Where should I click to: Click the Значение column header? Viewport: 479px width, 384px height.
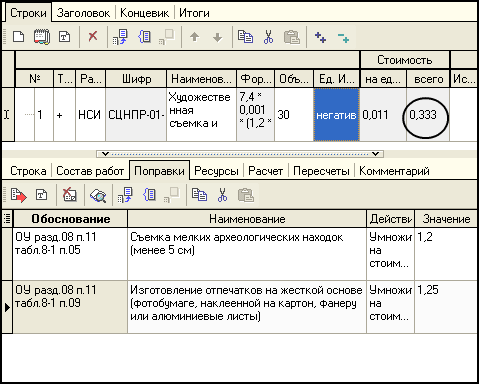[x=446, y=219]
